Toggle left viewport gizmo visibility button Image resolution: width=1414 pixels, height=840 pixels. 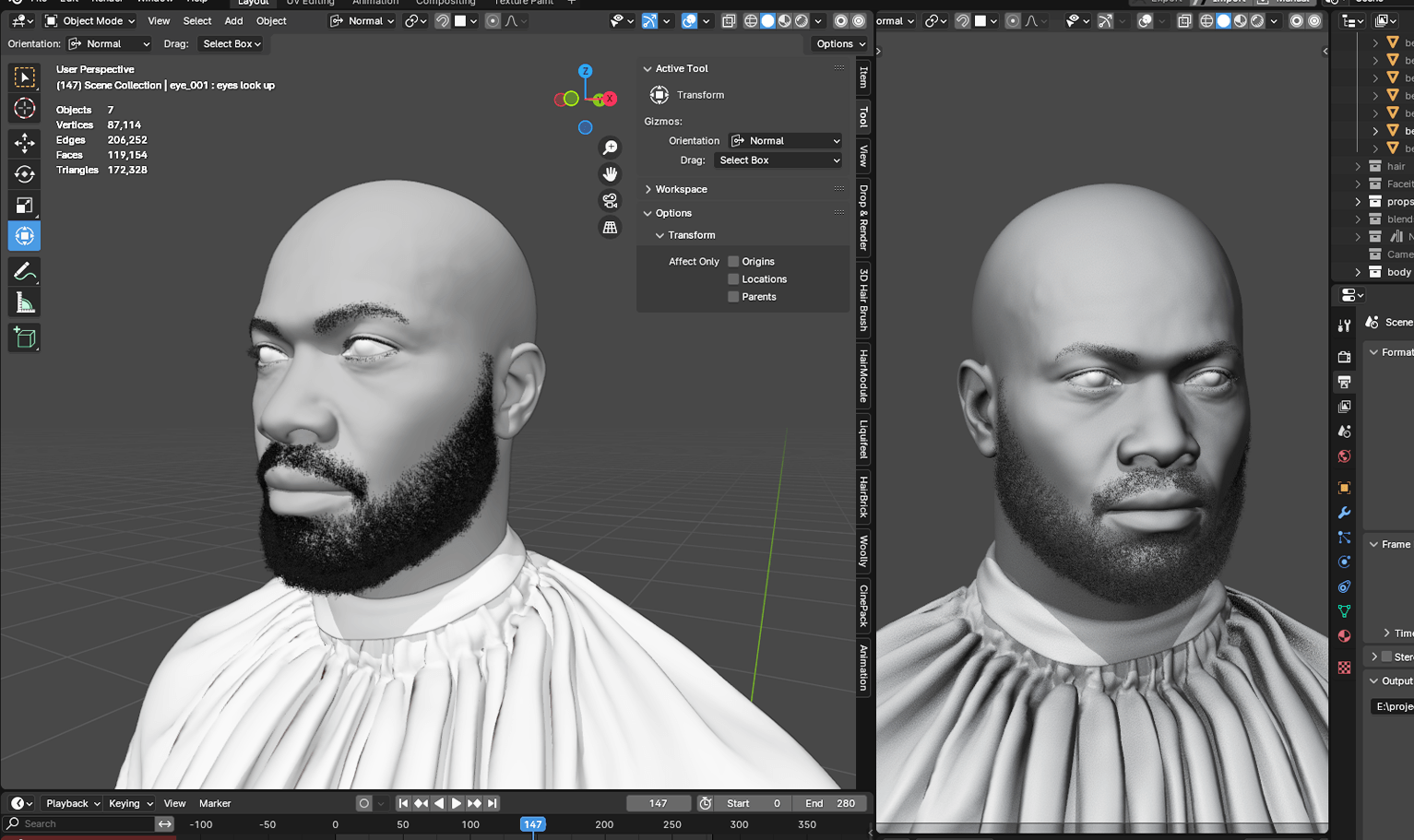[649, 20]
